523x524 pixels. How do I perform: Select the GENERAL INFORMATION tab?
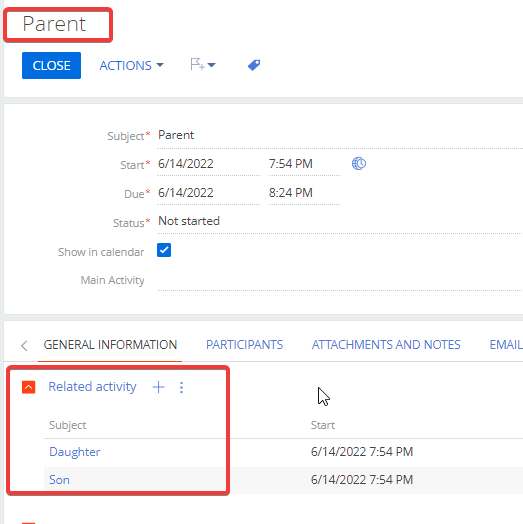coord(110,345)
